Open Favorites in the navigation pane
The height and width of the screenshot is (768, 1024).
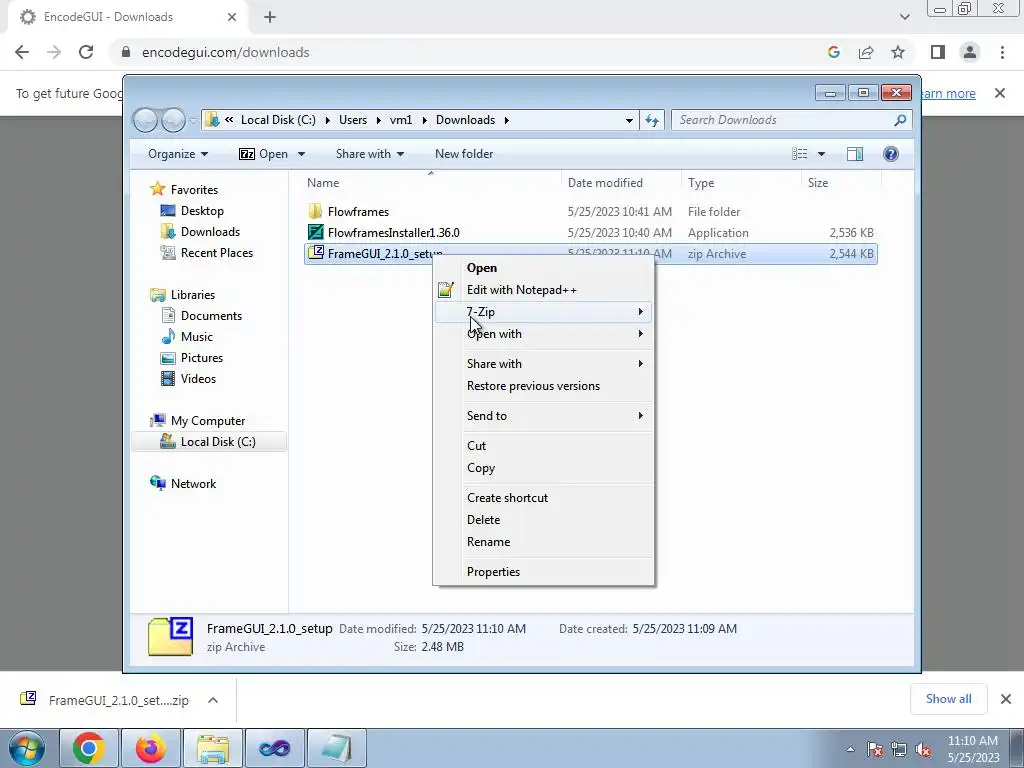[x=194, y=190]
